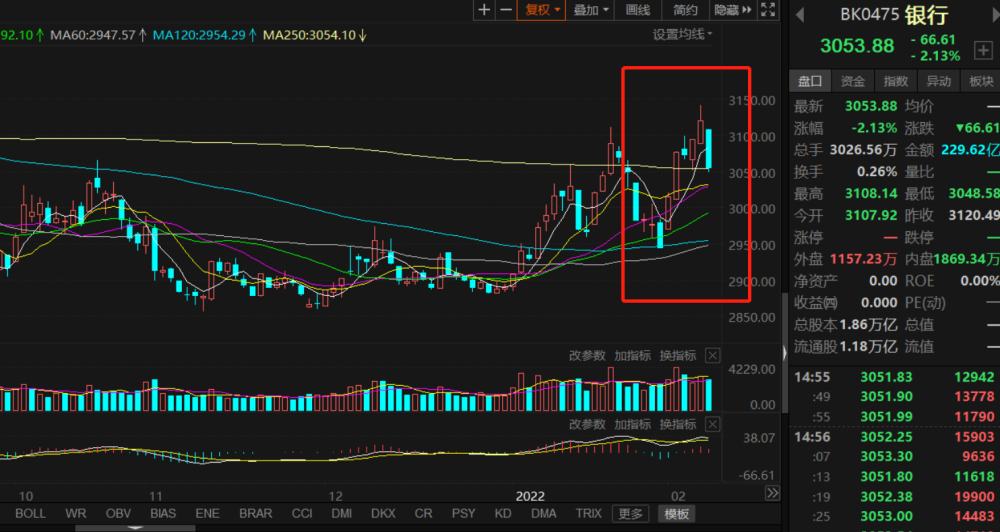
Task: Add 银行 to watchlist plus icon
Action: click(x=982, y=50)
